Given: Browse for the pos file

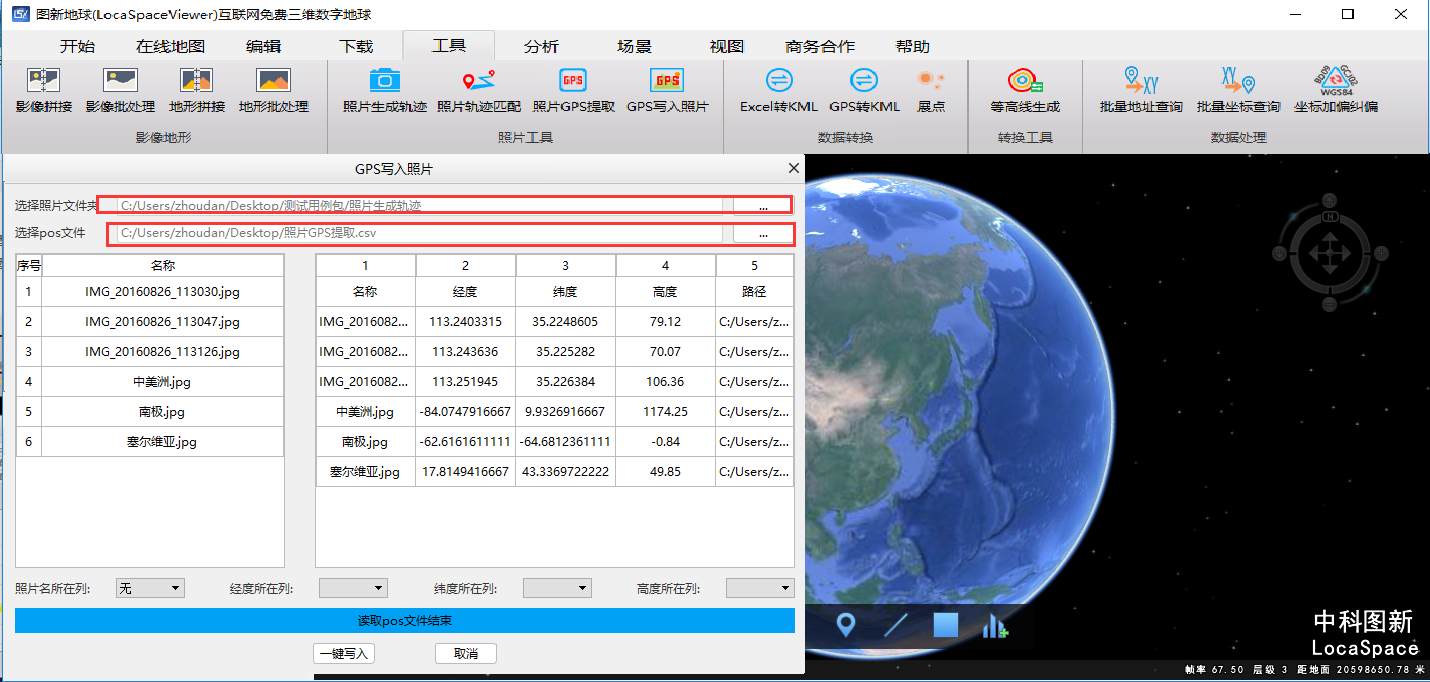Looking at the screenshot, I should point(763,234).
